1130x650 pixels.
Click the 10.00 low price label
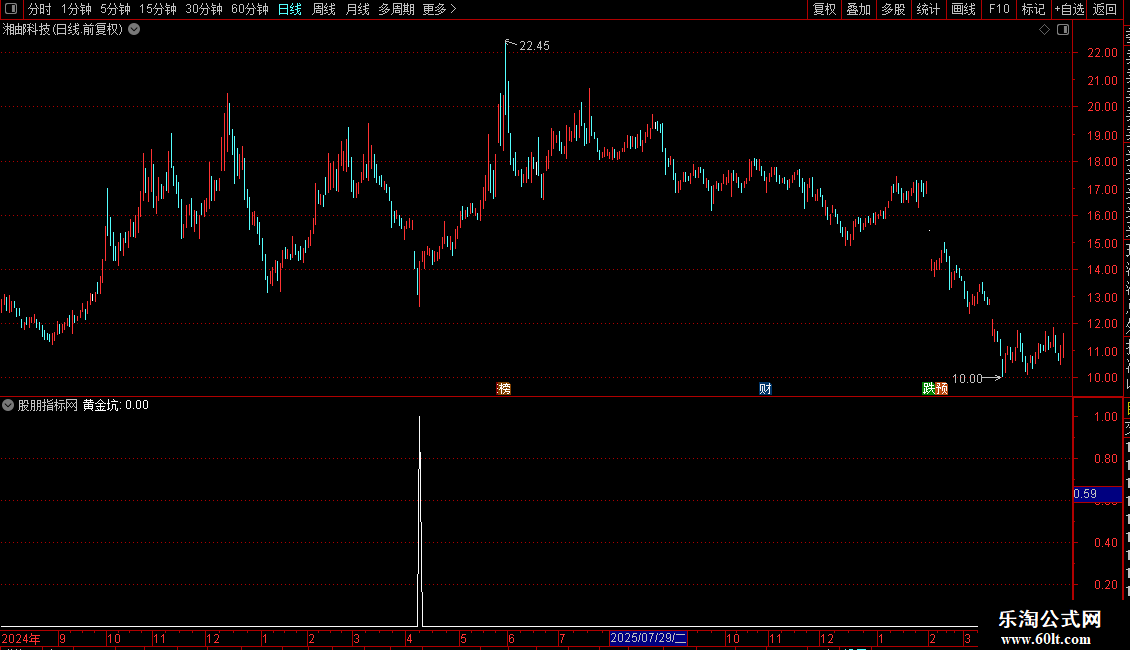click(967, 378)
